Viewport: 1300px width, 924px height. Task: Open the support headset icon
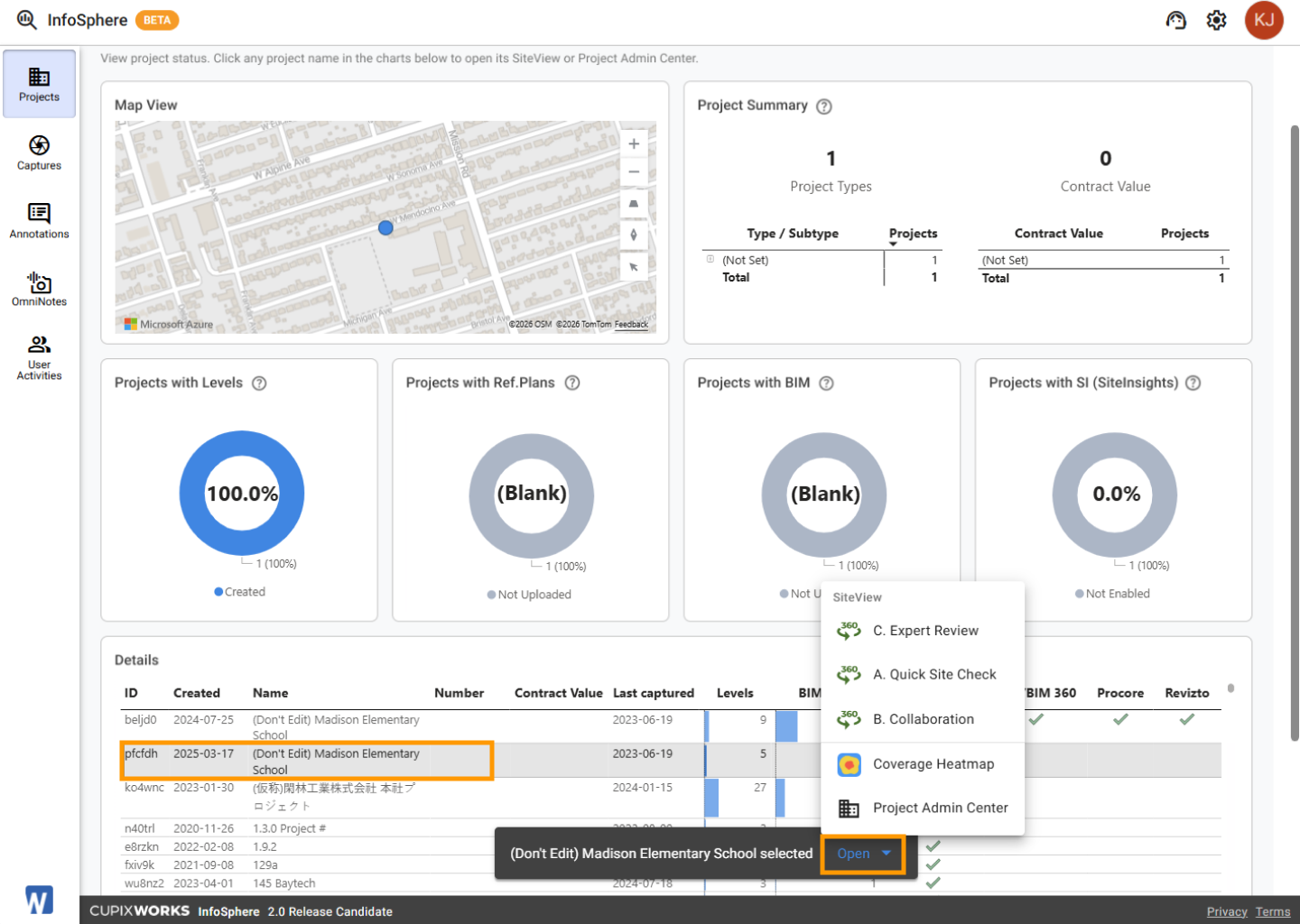[1175, 20]
